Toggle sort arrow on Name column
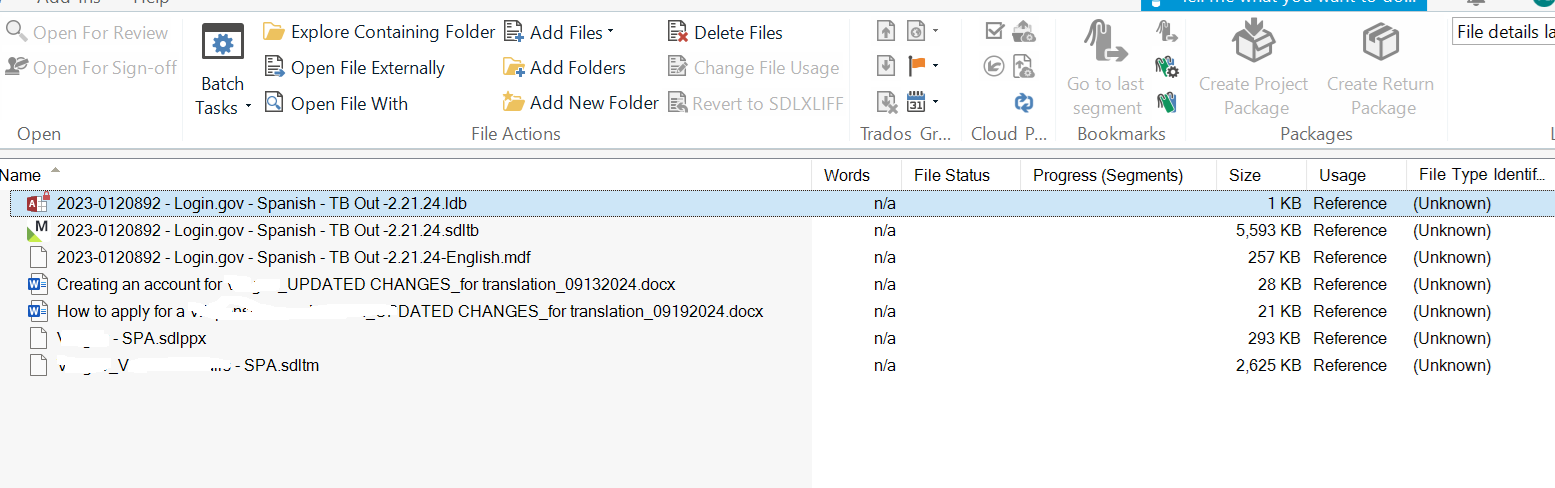The image size is (1555, 488). (55, 169)
